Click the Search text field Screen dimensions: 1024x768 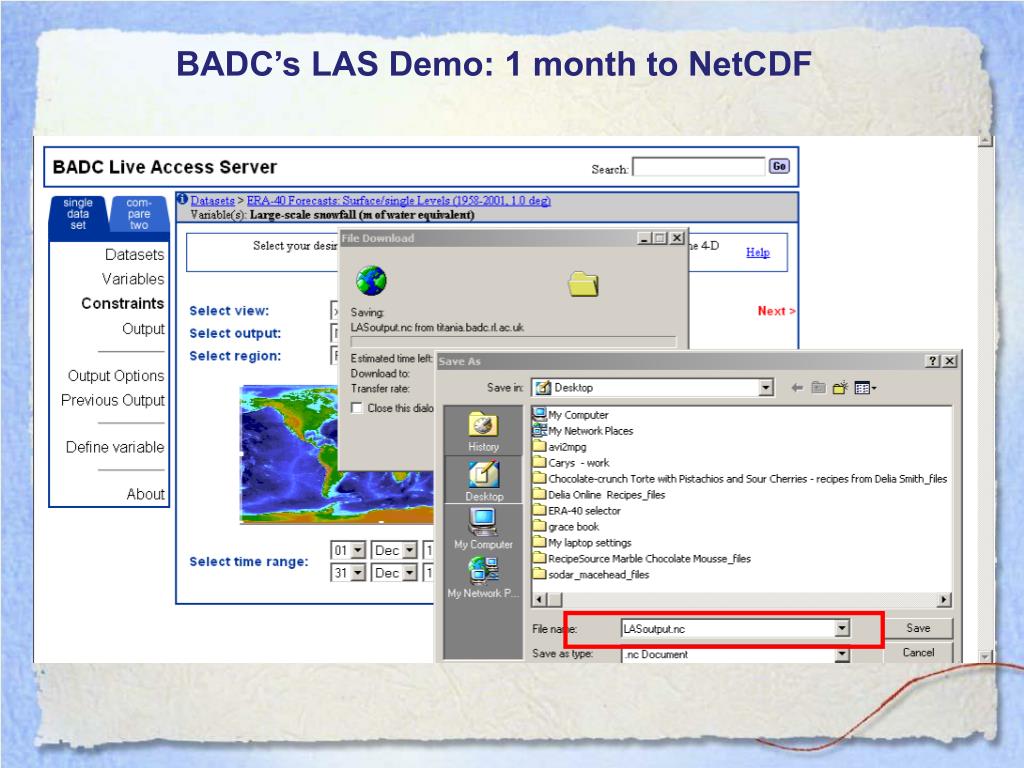coord(698,167)
